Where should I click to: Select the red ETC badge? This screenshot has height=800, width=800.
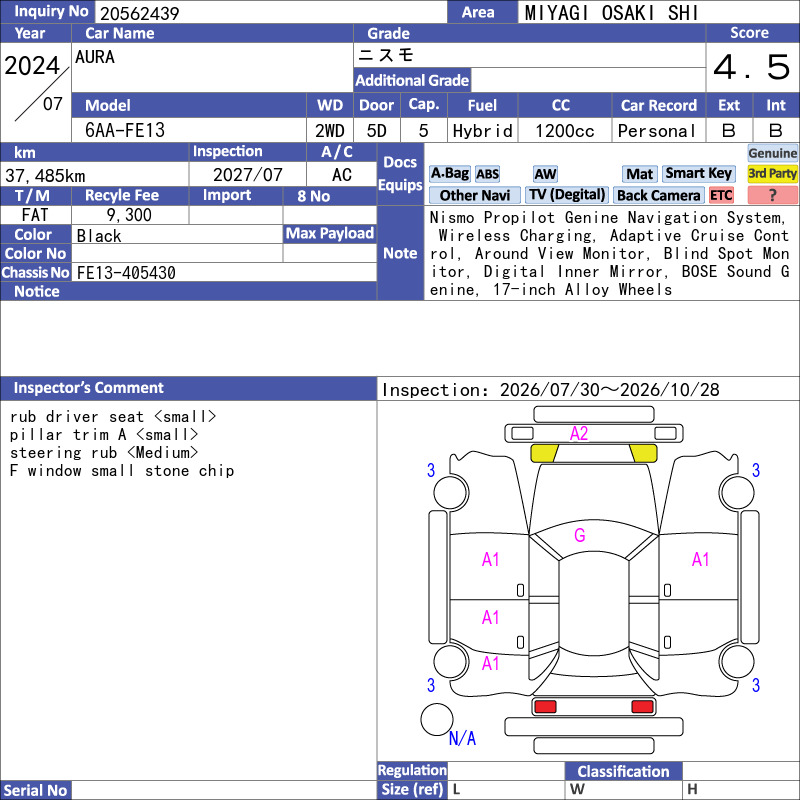point(720,195)
